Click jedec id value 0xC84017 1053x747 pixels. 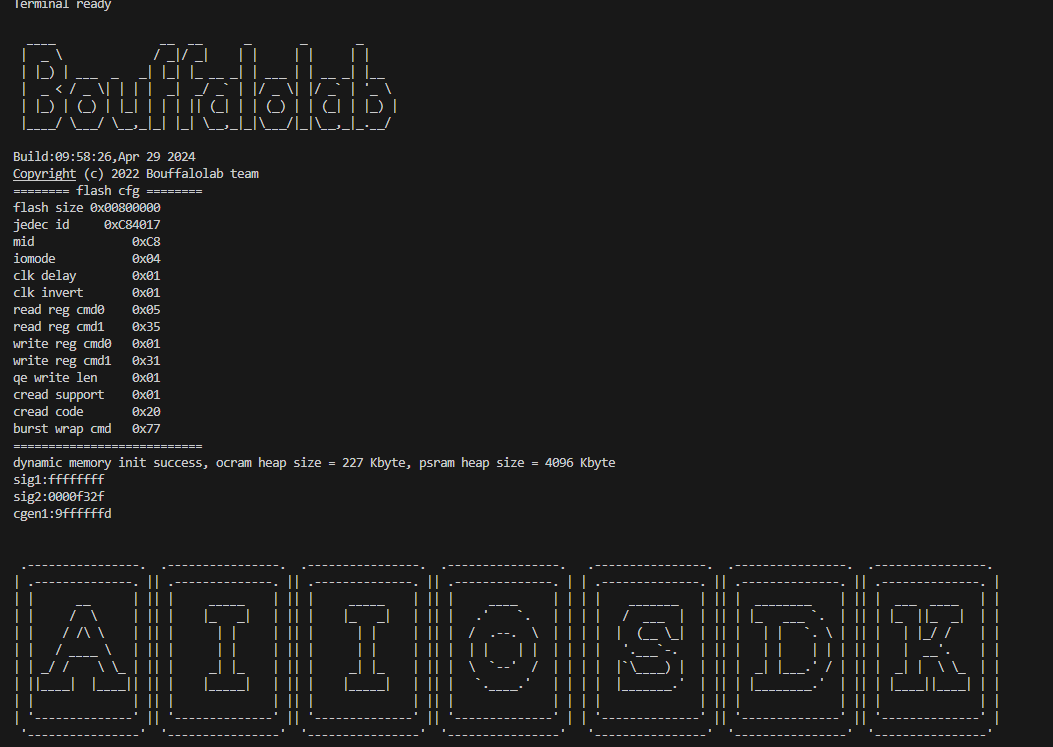pyautogui.click(x=132, y=224)
